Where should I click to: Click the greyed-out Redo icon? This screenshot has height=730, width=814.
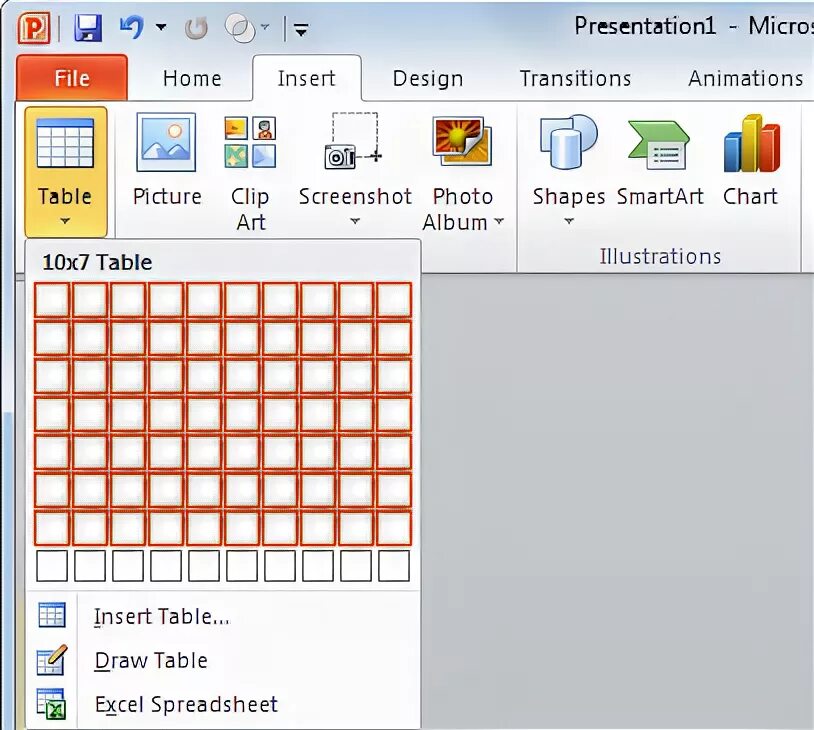pos(197,28)
